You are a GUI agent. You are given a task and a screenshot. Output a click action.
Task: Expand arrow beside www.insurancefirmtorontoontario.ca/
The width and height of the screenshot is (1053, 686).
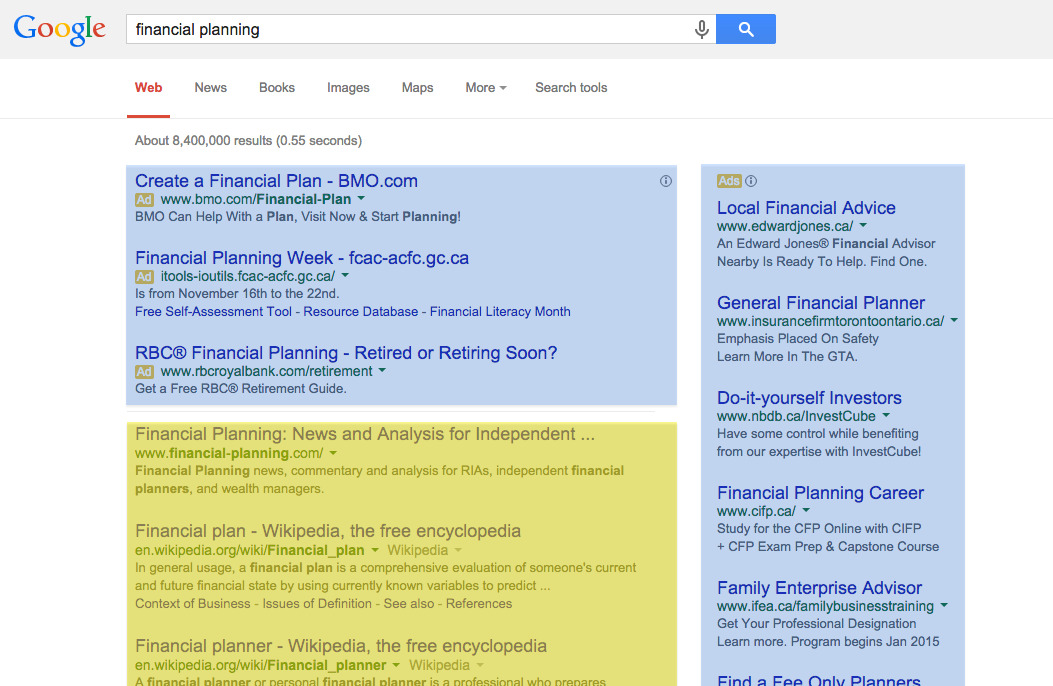954,321
